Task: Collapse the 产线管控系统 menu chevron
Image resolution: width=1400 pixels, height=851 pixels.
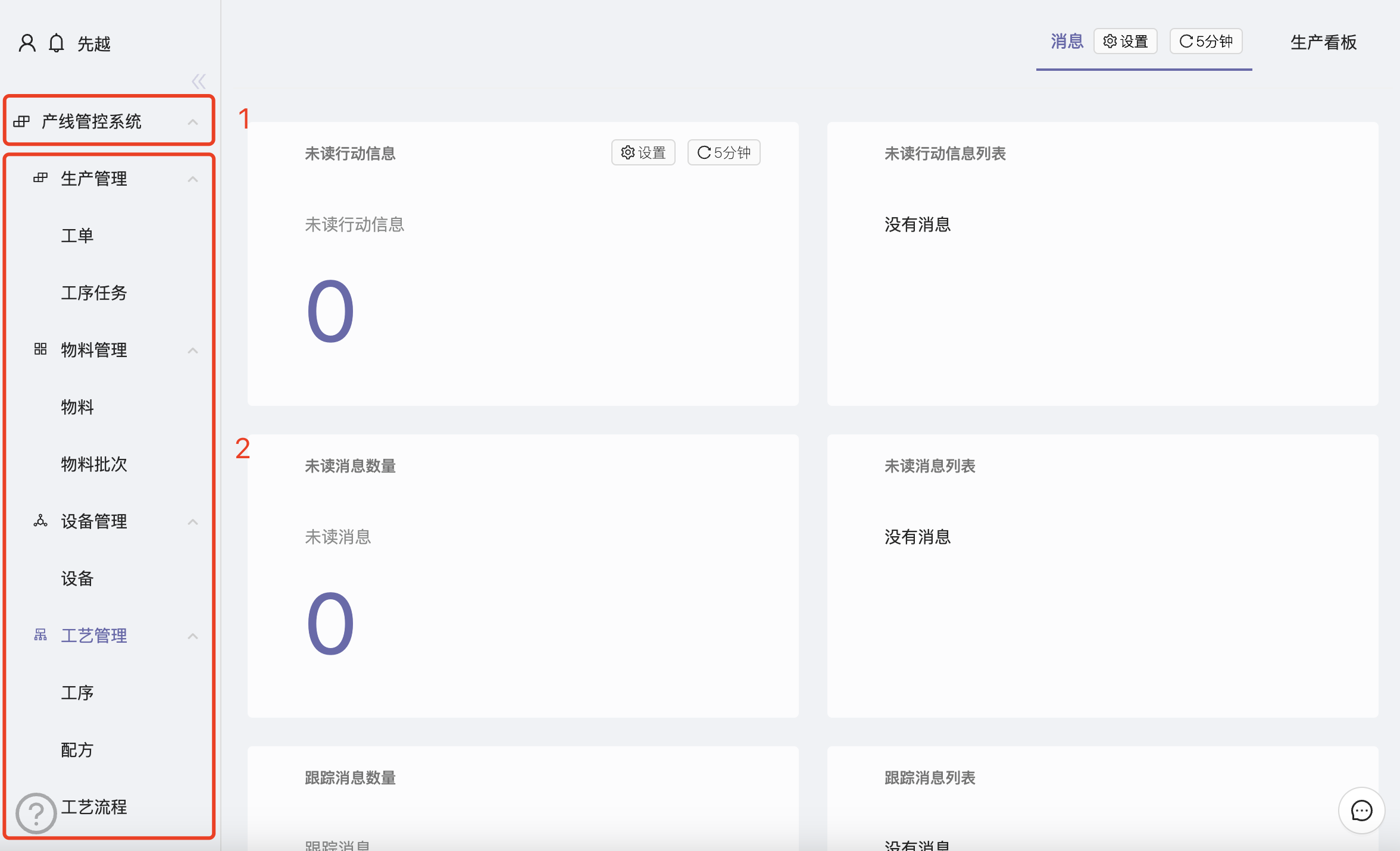Action: (193, 122)
